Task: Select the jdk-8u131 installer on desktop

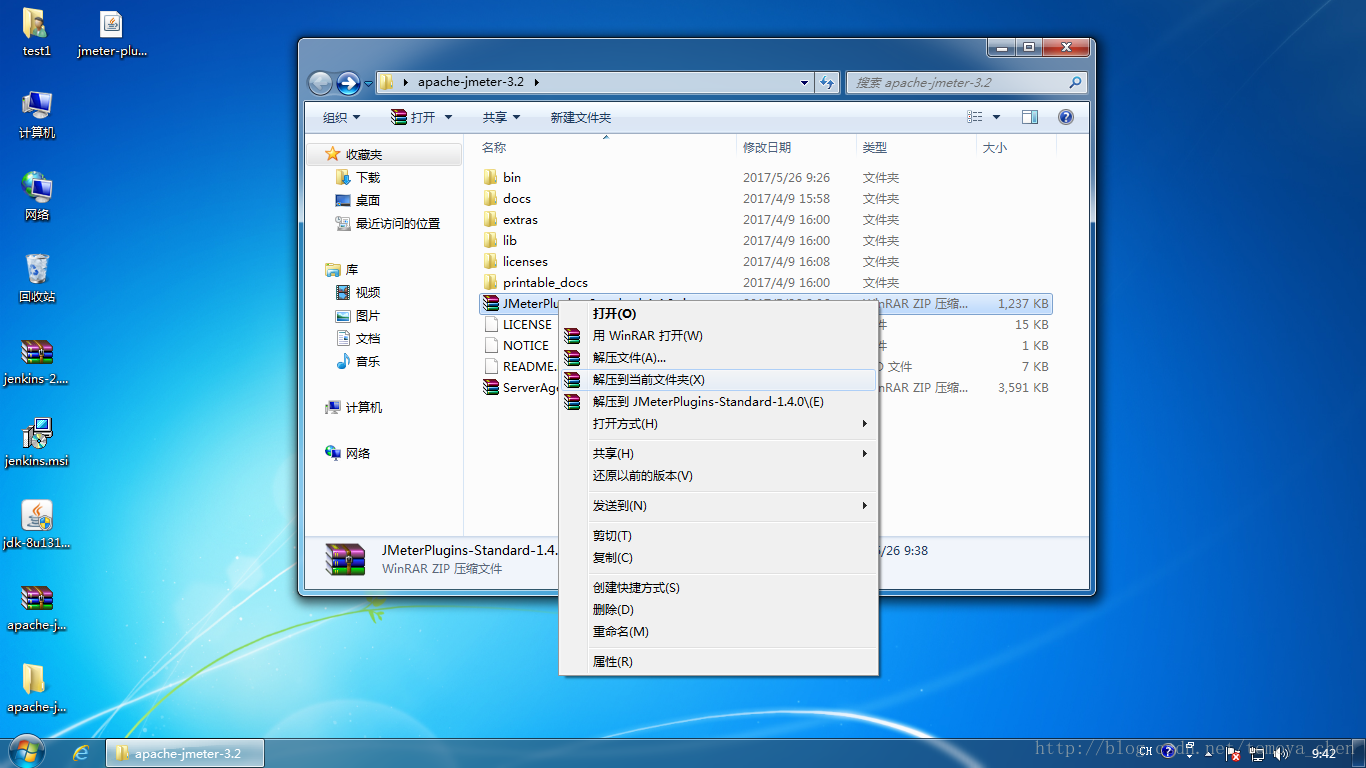Action: tap(37, 525)
